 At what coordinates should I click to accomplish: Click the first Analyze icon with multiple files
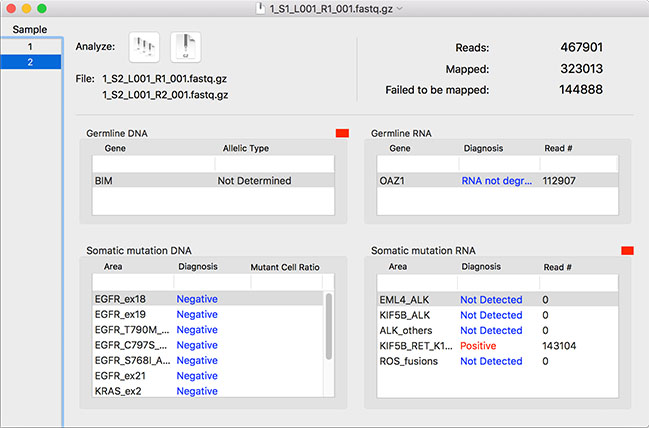click(x=144, y=47)
